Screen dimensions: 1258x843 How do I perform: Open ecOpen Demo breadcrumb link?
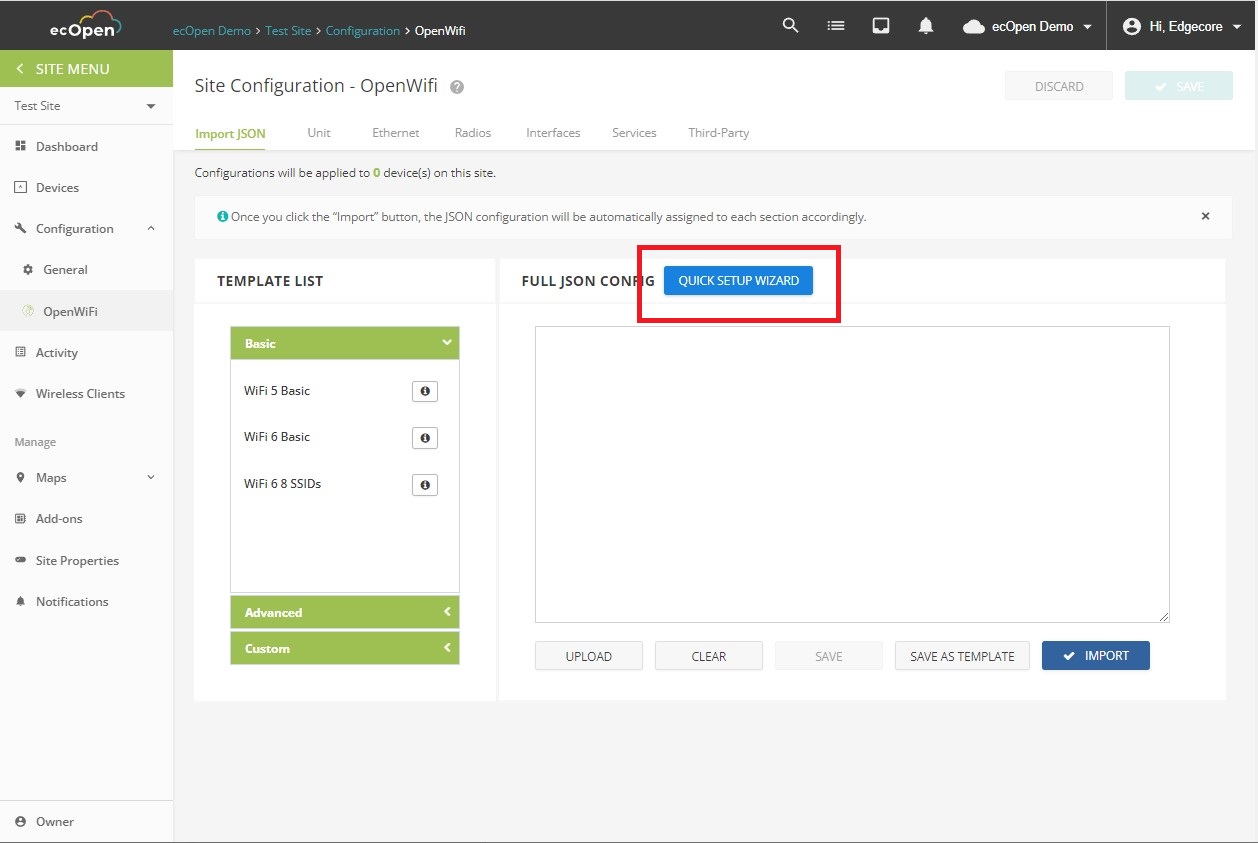coord(212,31)
